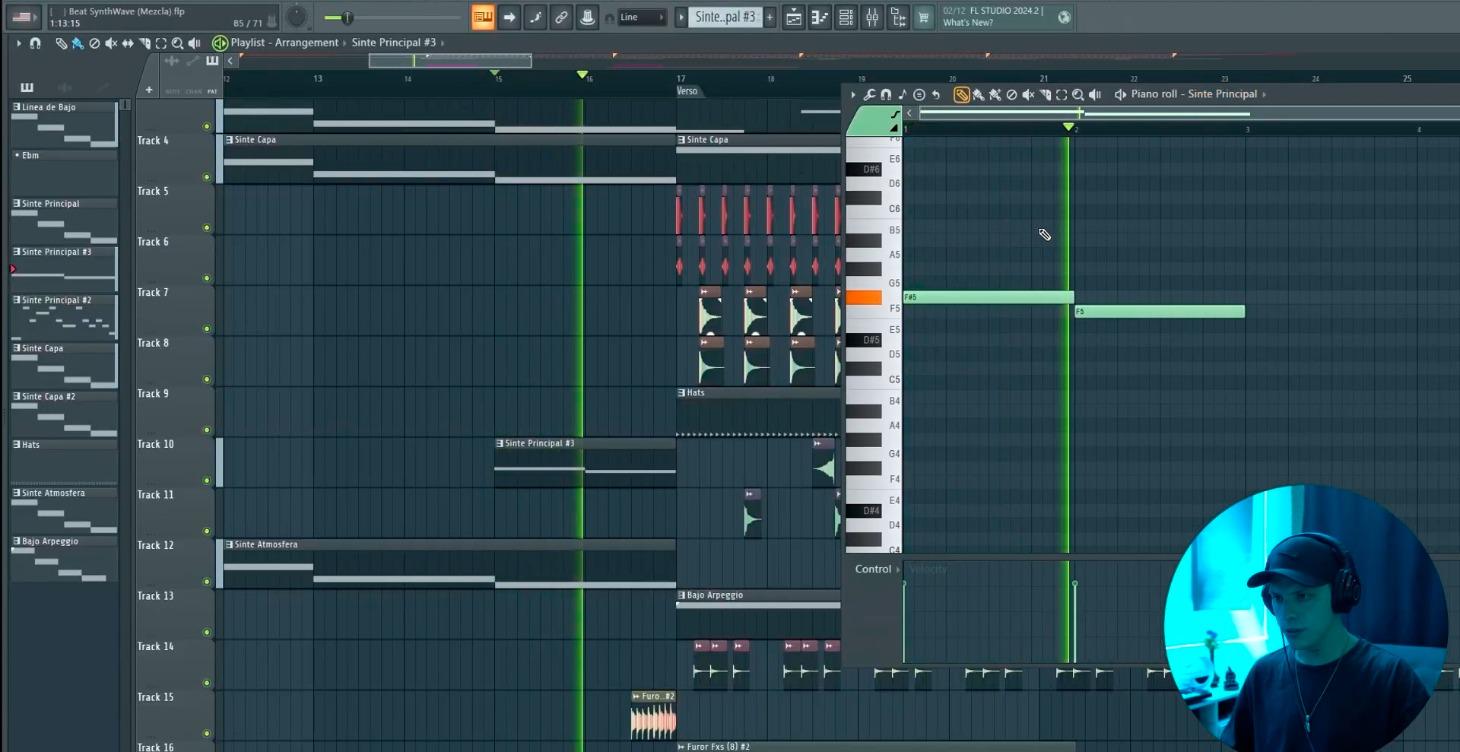Select Playlist zoom tool
The height and width of the screenshot is (752, 1460).
pos(177,43)
